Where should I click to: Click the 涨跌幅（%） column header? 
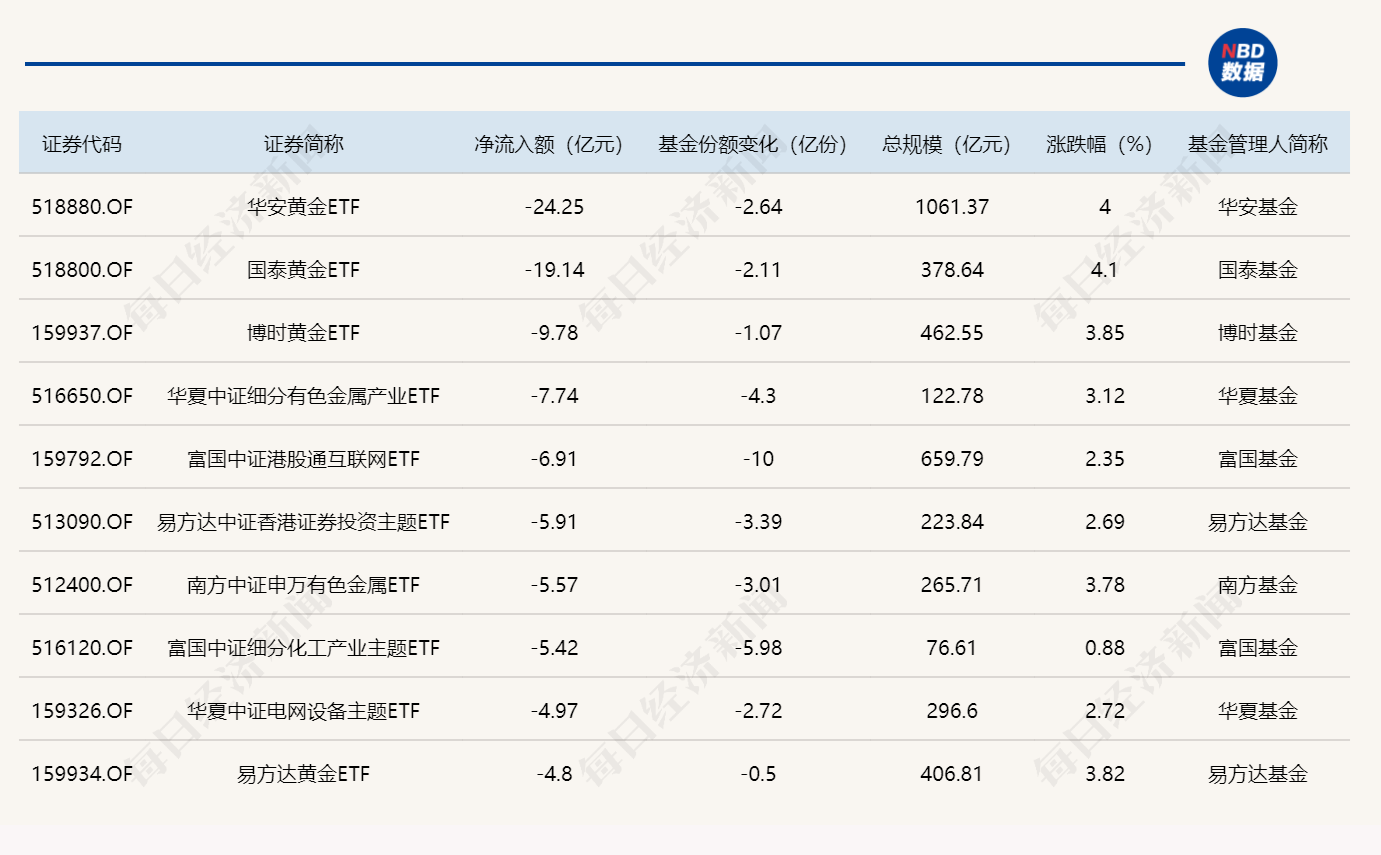click(x=1104, y=144)
